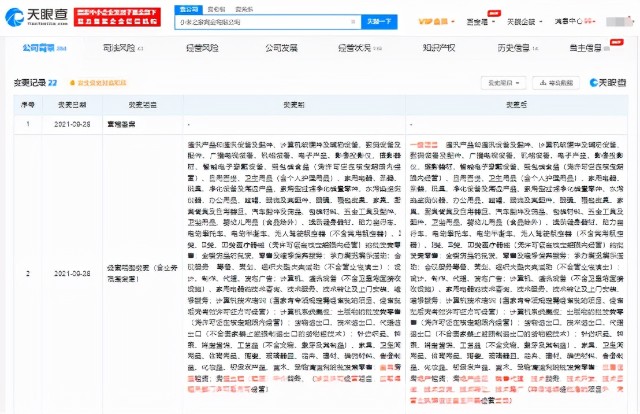
Task: Clear the search field with the x icon
Action: coord(353,22)
